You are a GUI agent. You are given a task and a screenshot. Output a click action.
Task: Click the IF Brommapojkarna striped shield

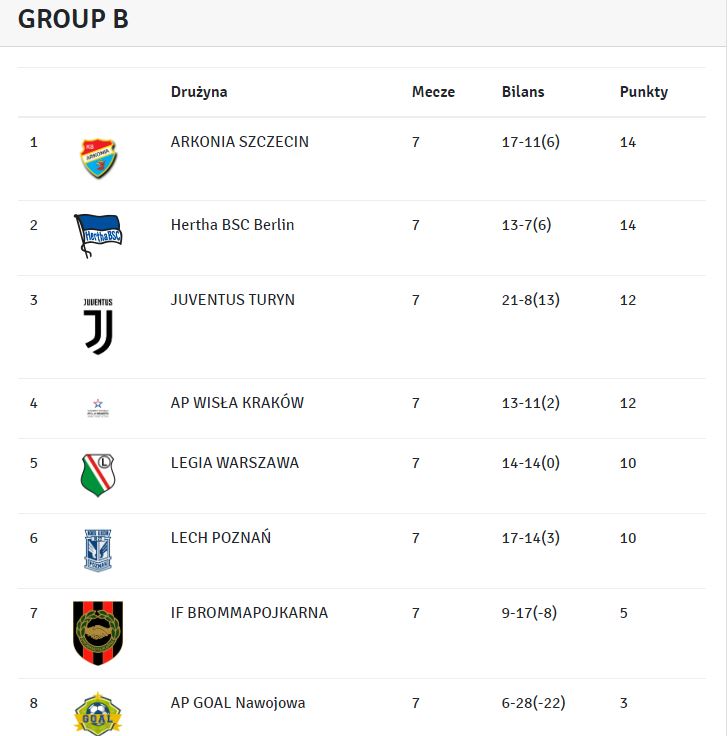(98, 633)
